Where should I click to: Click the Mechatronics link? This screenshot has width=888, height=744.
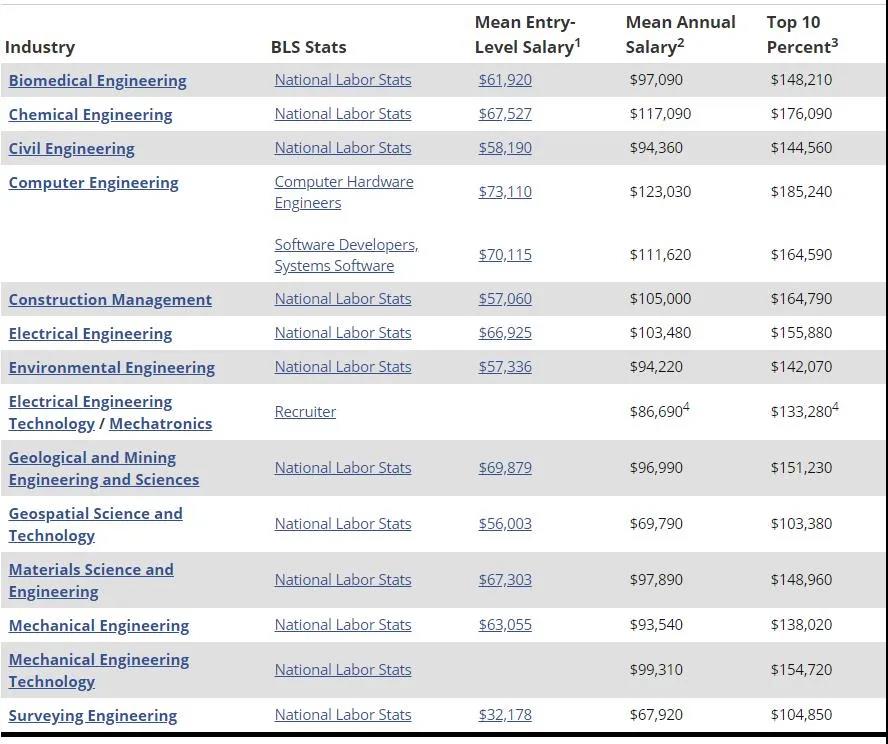tap(160, 424)
